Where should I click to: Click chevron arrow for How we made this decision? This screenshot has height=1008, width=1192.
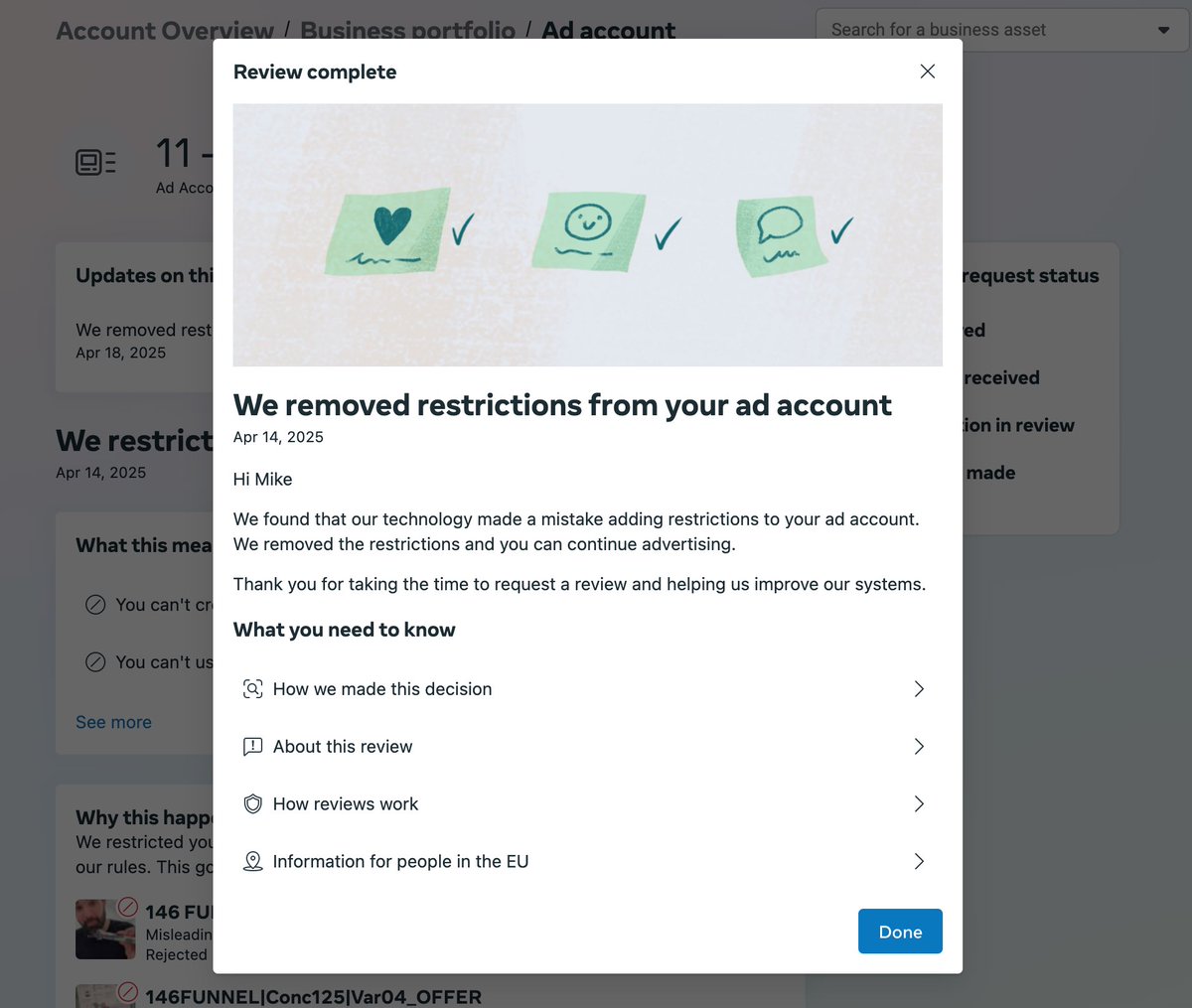coord(919,689)
